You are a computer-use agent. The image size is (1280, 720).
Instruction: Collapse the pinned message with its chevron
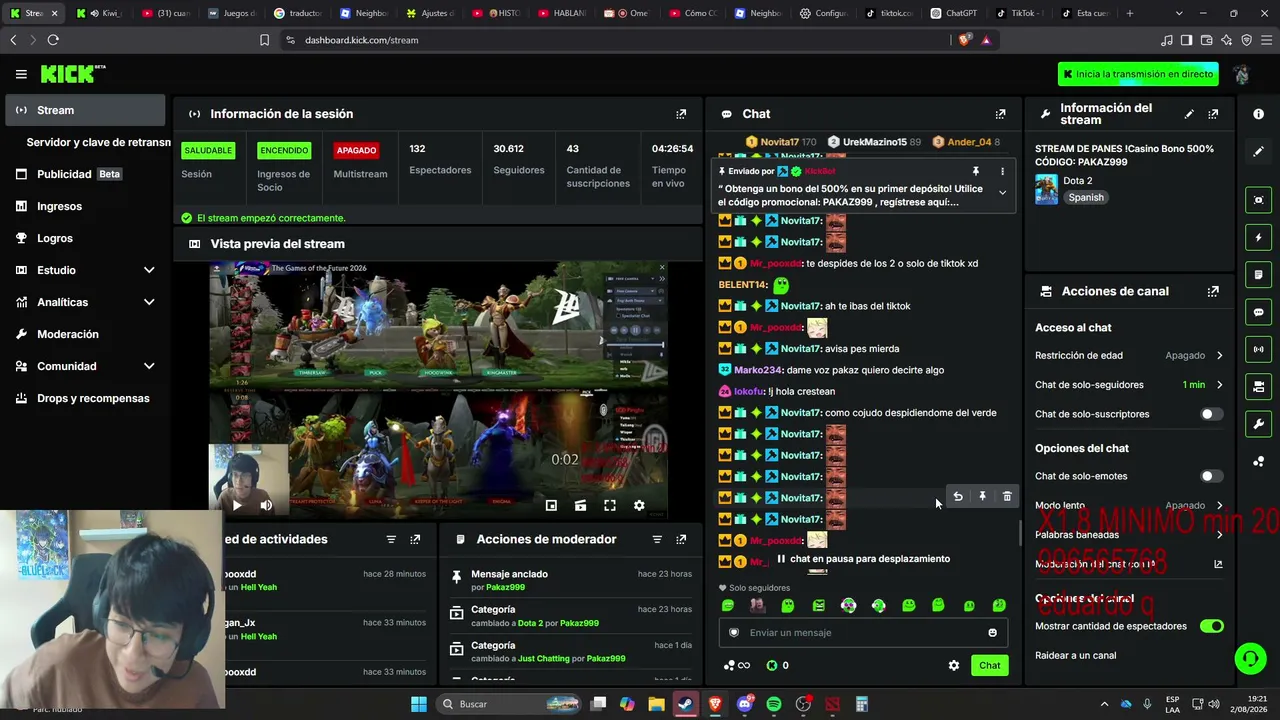click(x=1002, y=192)
